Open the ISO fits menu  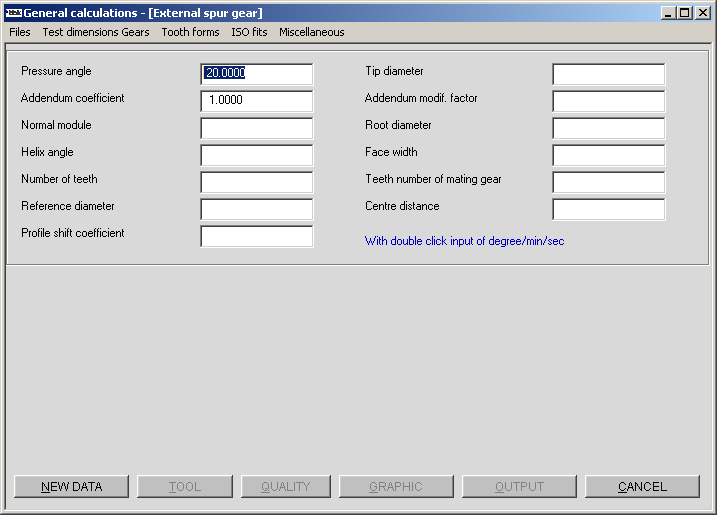click(x=249, y=32)
